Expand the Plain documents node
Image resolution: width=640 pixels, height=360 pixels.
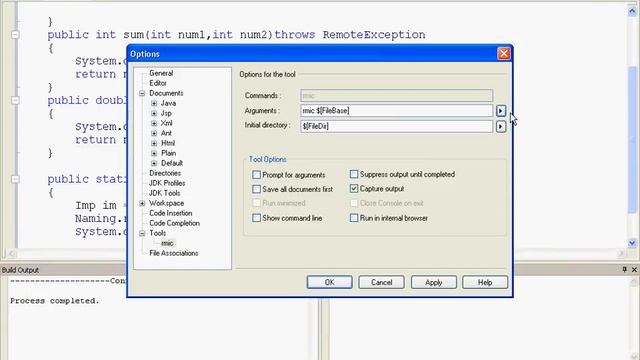(154, 153)
